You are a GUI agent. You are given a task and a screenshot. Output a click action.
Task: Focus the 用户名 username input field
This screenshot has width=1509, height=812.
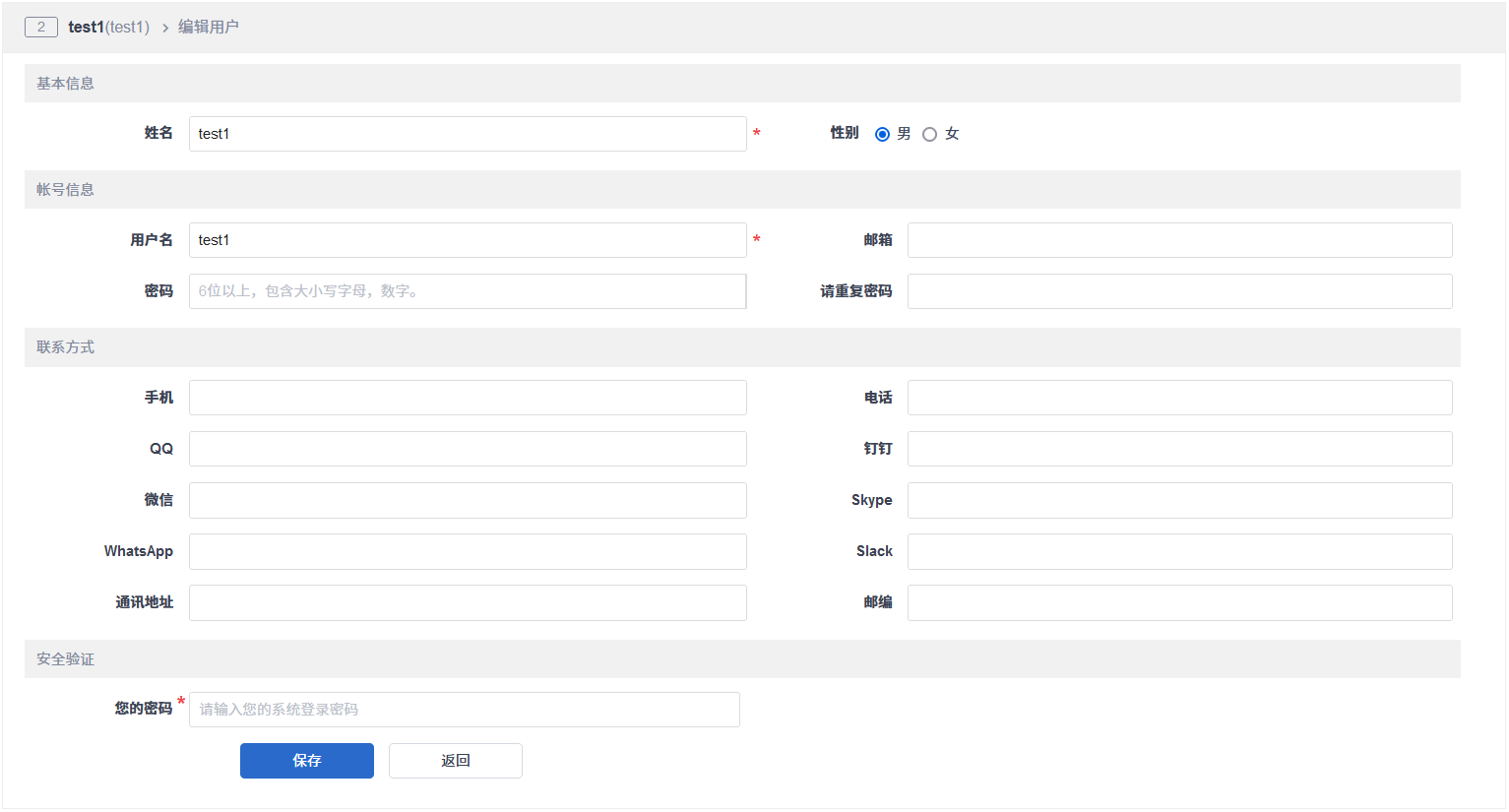coord(468,240)
